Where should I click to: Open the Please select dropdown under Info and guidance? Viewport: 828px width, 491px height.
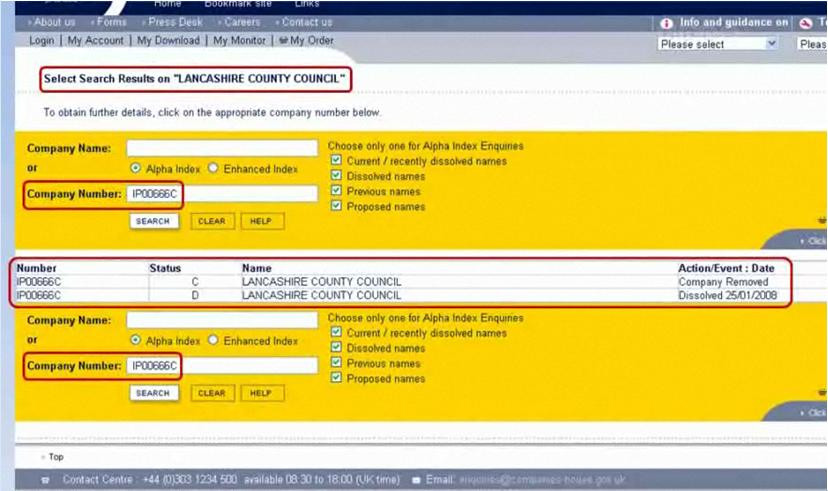coord(718,44)
